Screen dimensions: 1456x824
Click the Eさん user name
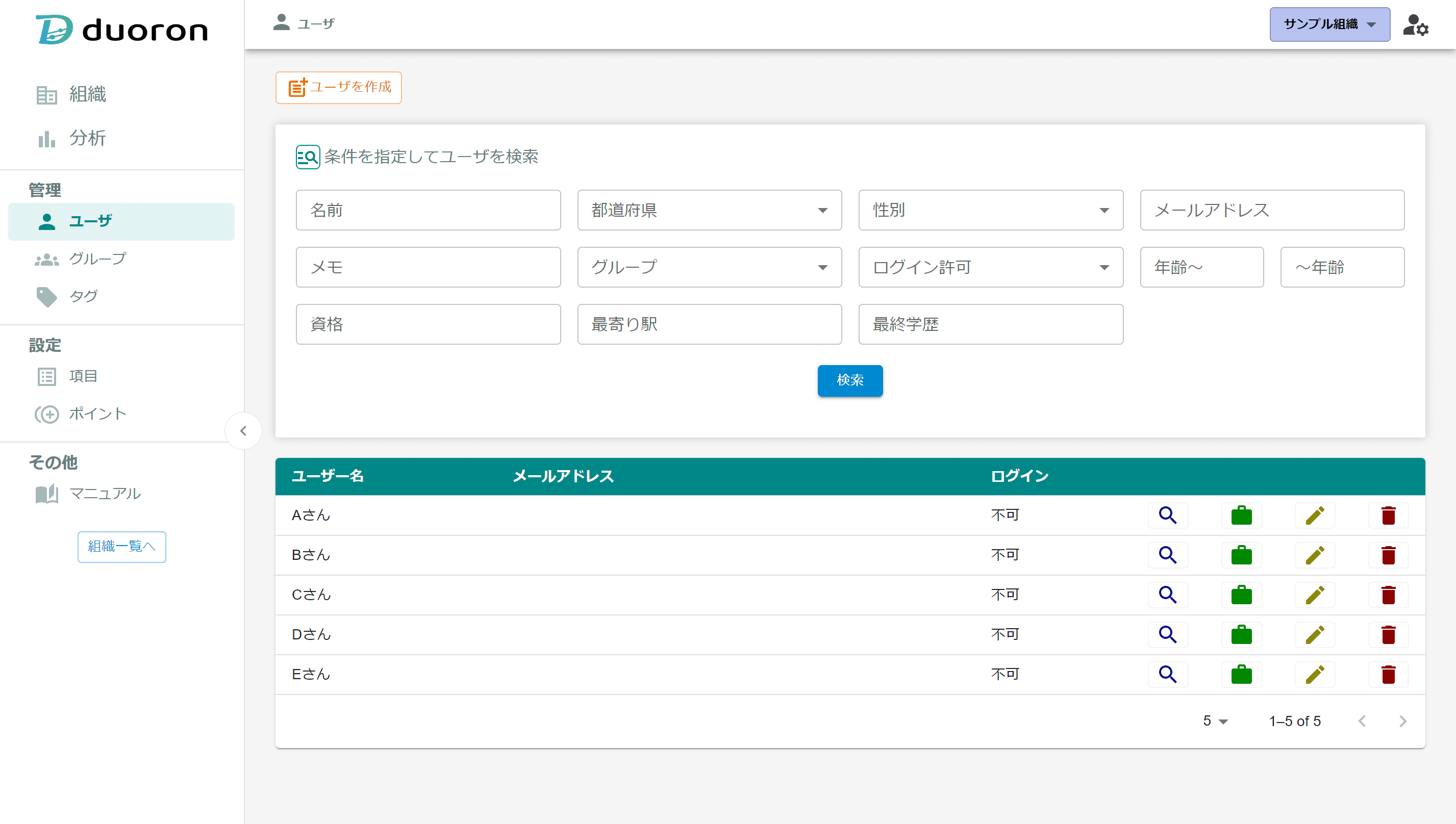(311, 674)
